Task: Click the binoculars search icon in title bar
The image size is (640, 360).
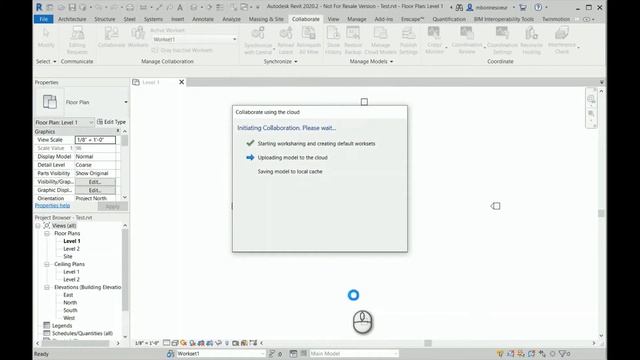Action: point(459,7)
